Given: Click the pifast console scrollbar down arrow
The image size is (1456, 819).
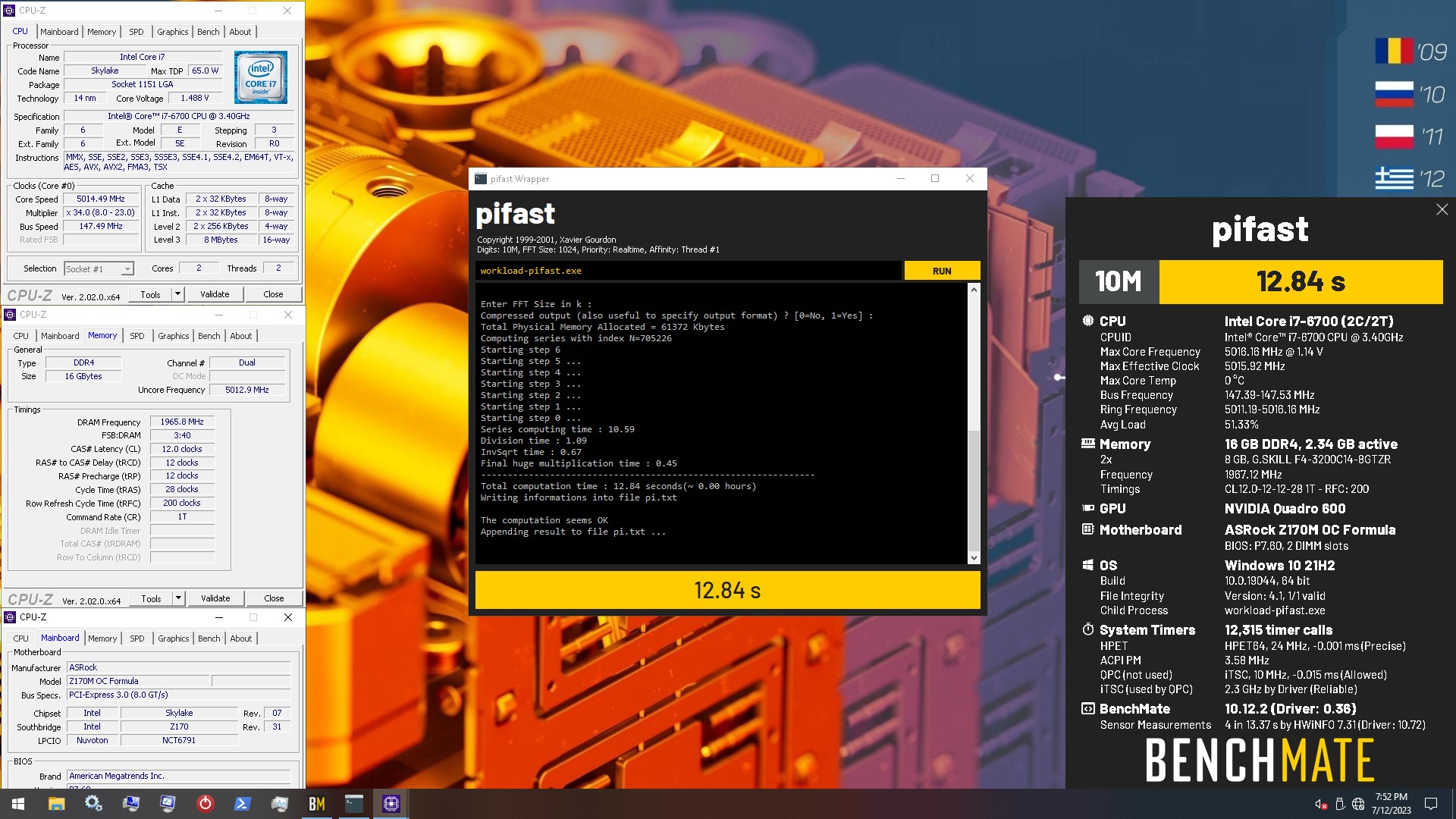Looking at the screenshot, I should tap(974, 558).
